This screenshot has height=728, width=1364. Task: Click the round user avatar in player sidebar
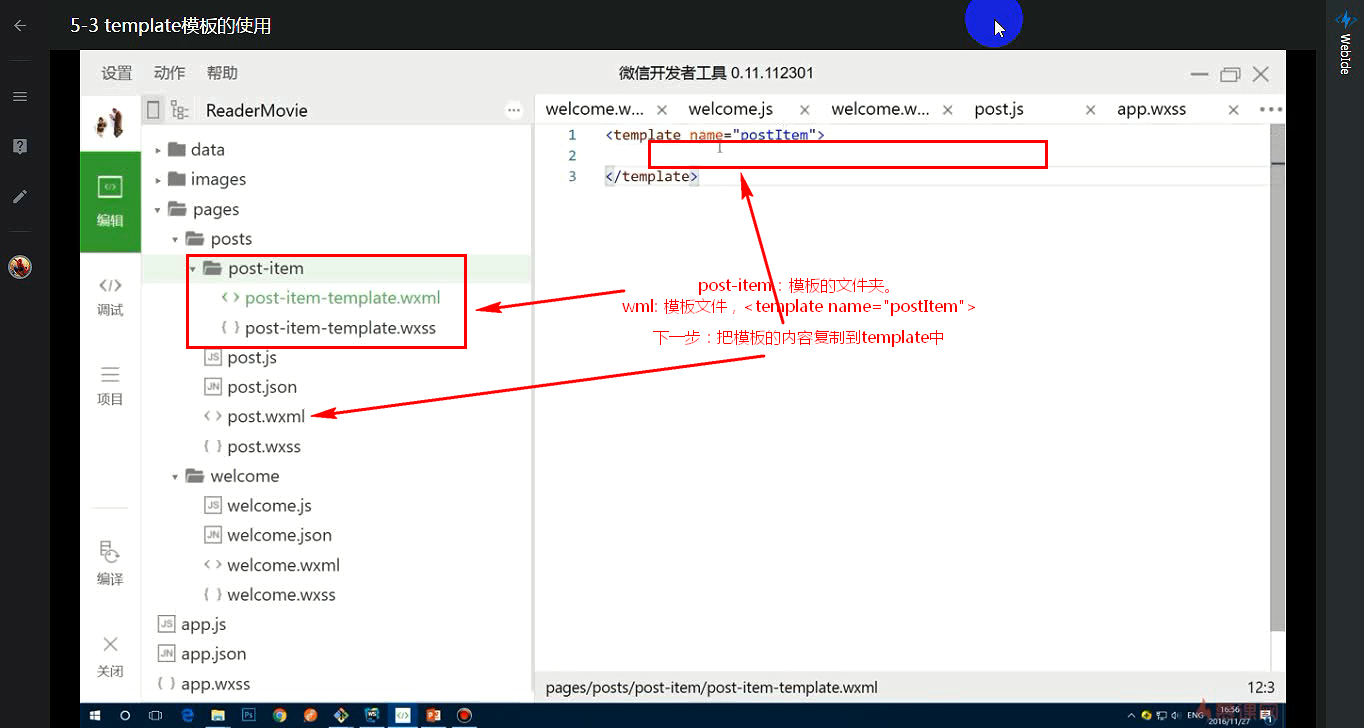click(x=20, y=267)
